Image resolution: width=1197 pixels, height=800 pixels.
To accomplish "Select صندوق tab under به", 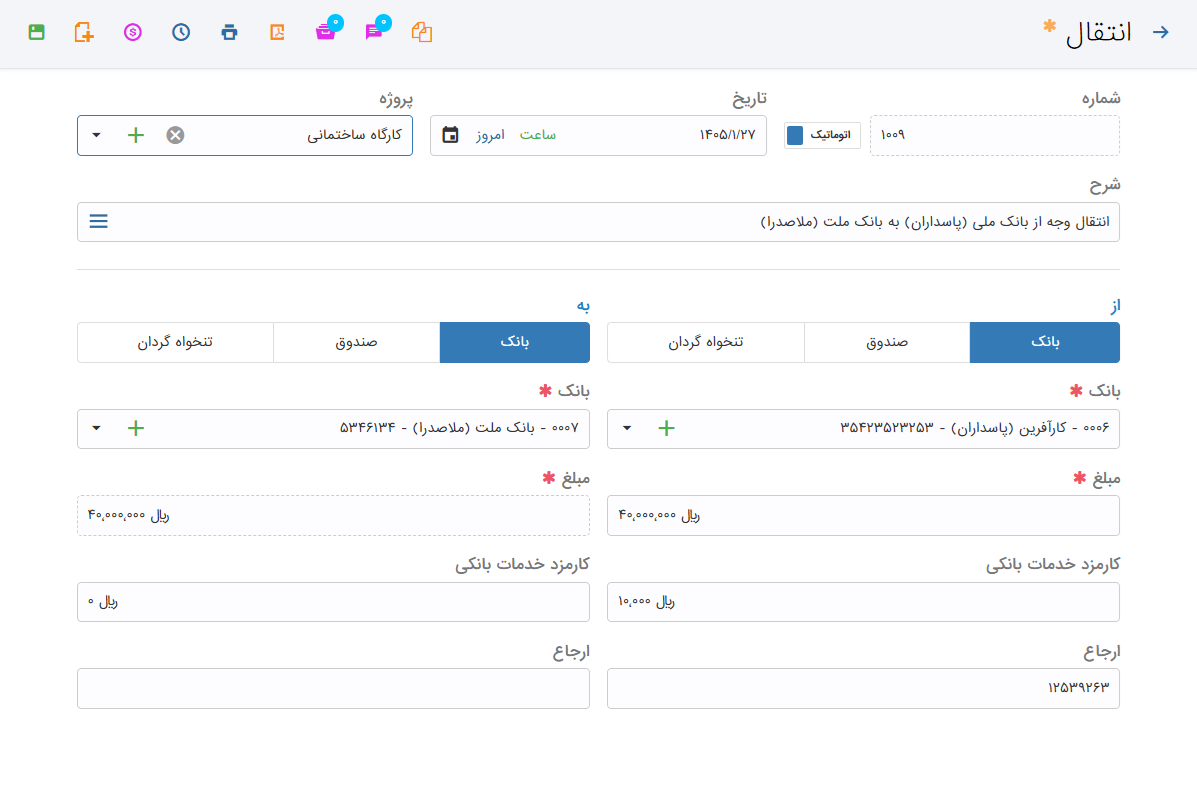I will pyautogui.click(x=357, y=342).
